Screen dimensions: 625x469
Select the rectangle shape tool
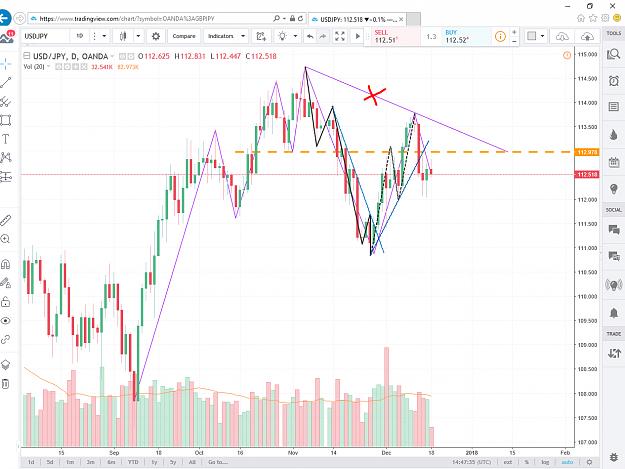[x=6, y=120]
